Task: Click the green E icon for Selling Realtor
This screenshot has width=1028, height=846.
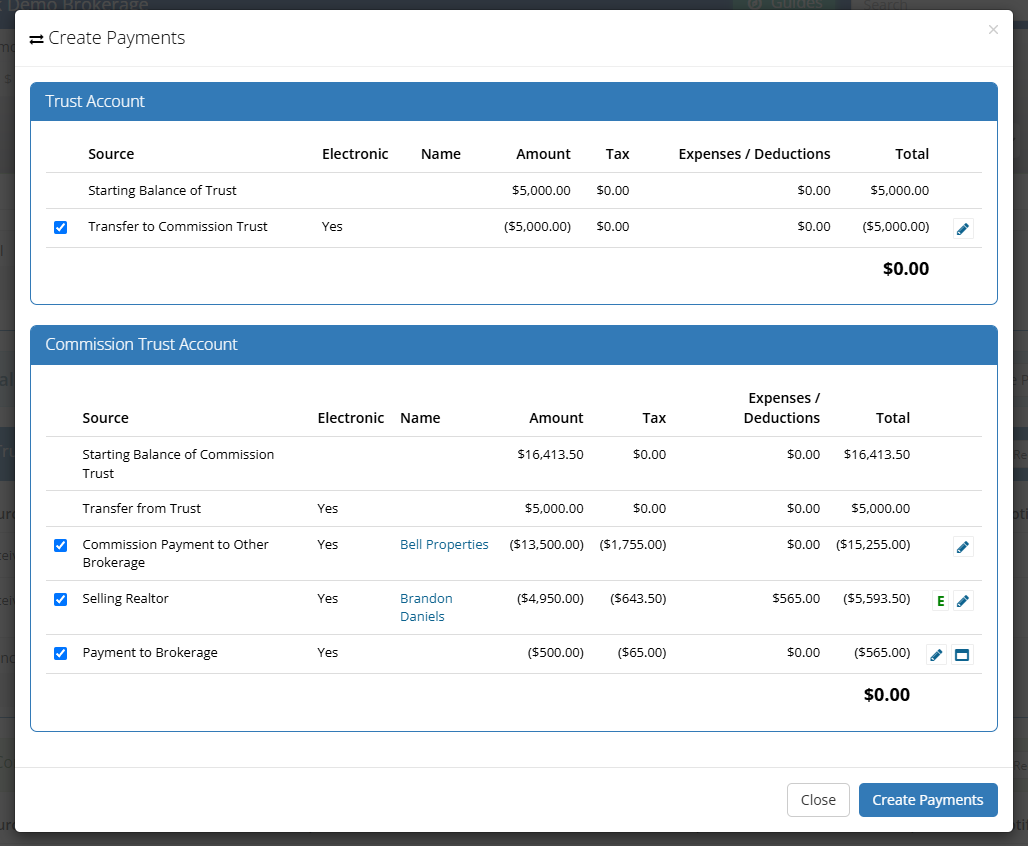Action: (x=940, y=601)
